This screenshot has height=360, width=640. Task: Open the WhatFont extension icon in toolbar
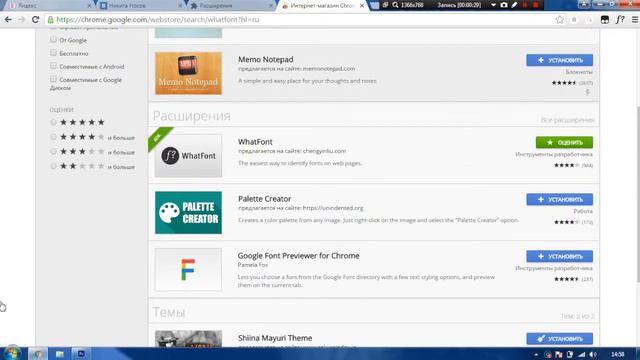[x=620, y=20]
